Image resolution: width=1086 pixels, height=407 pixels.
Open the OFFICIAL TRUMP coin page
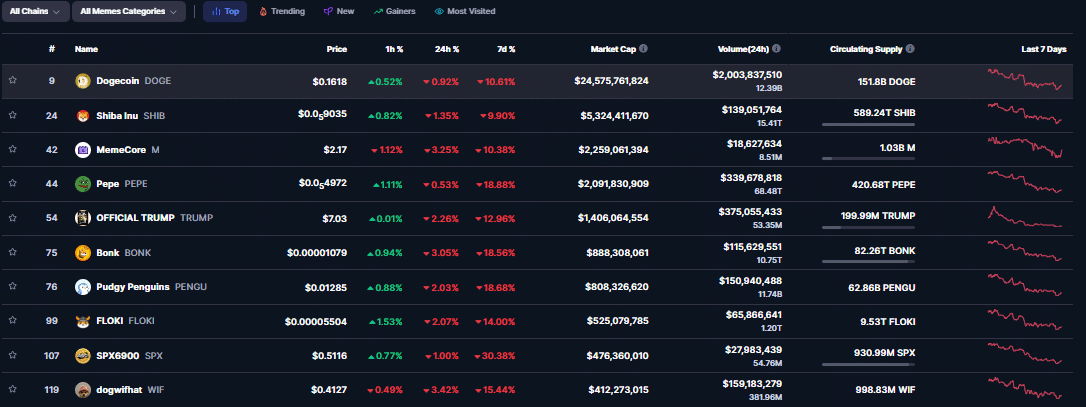(x=135, y=218)
